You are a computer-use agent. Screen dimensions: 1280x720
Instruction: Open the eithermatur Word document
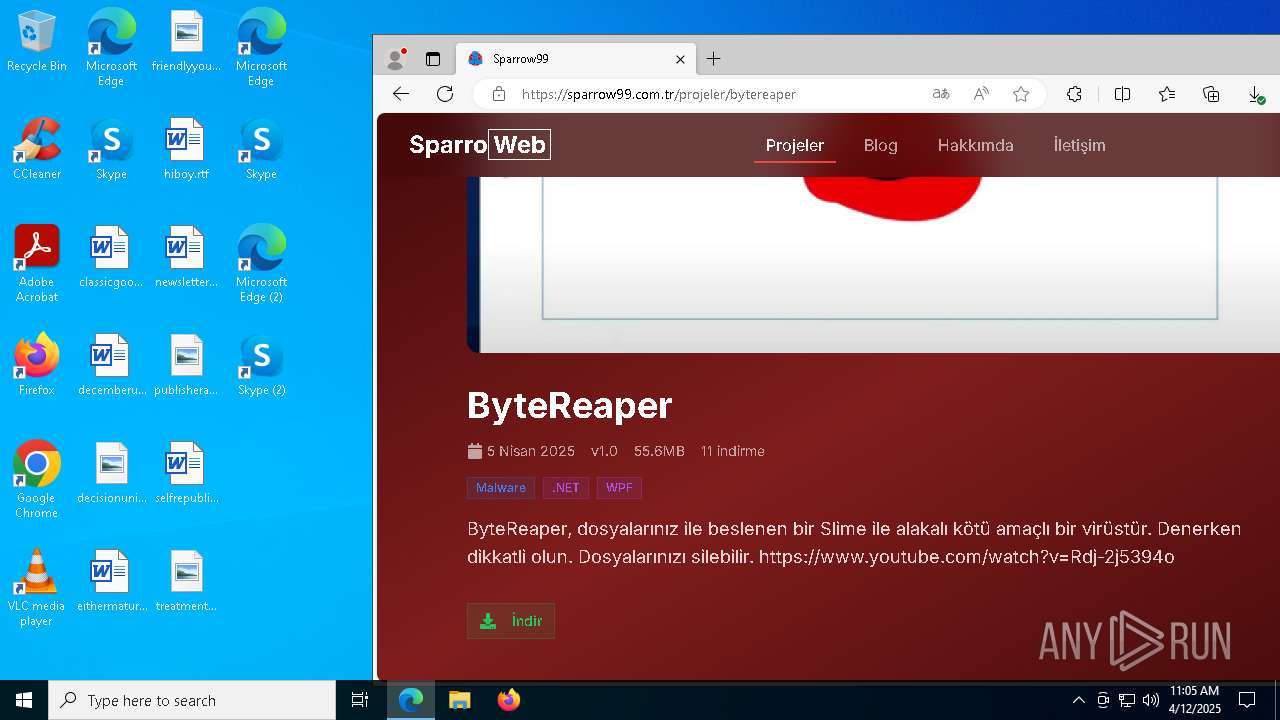tap(111, 582)
